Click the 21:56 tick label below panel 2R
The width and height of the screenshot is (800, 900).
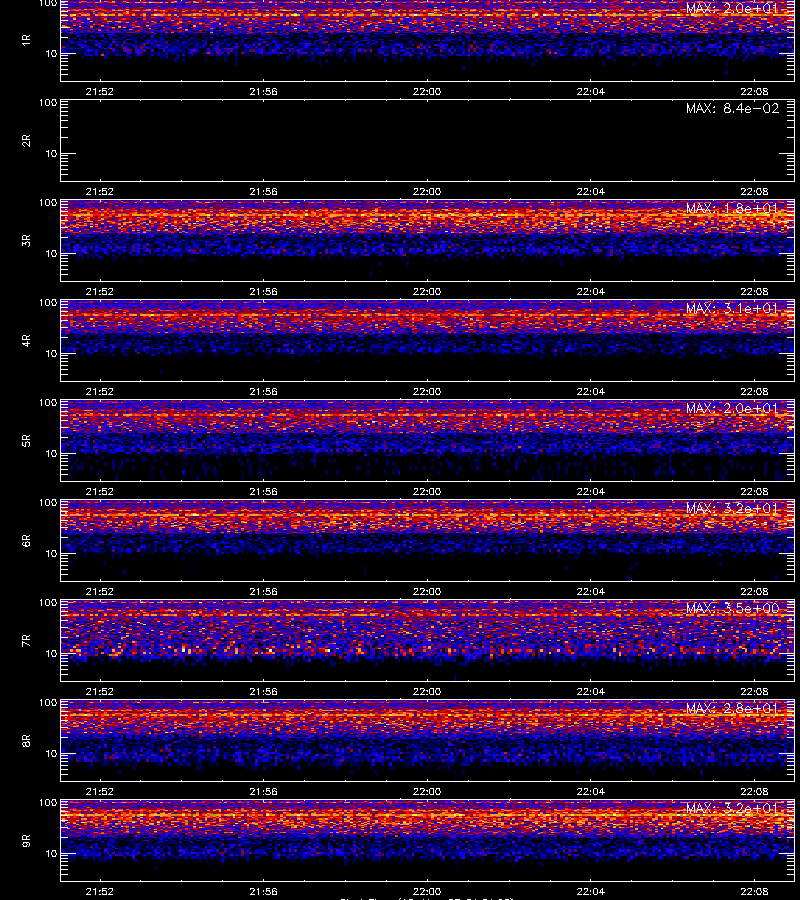pyautogui.click(x=263, y=191)
